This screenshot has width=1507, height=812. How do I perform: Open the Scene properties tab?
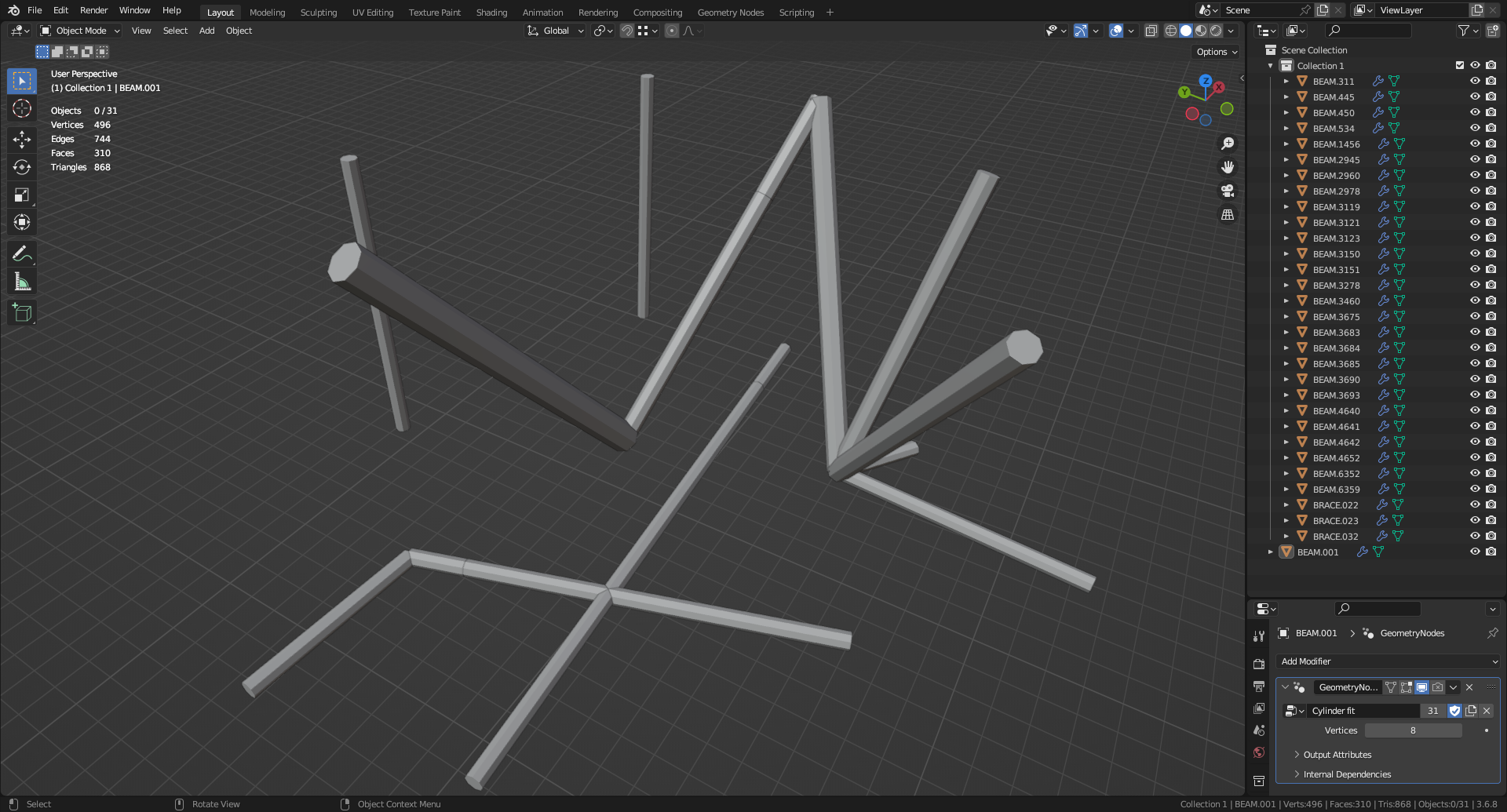pos(1259,730)
